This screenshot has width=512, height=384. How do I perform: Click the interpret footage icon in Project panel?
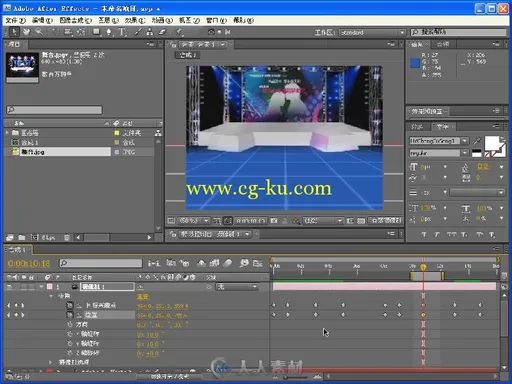[x=10, y=237]
